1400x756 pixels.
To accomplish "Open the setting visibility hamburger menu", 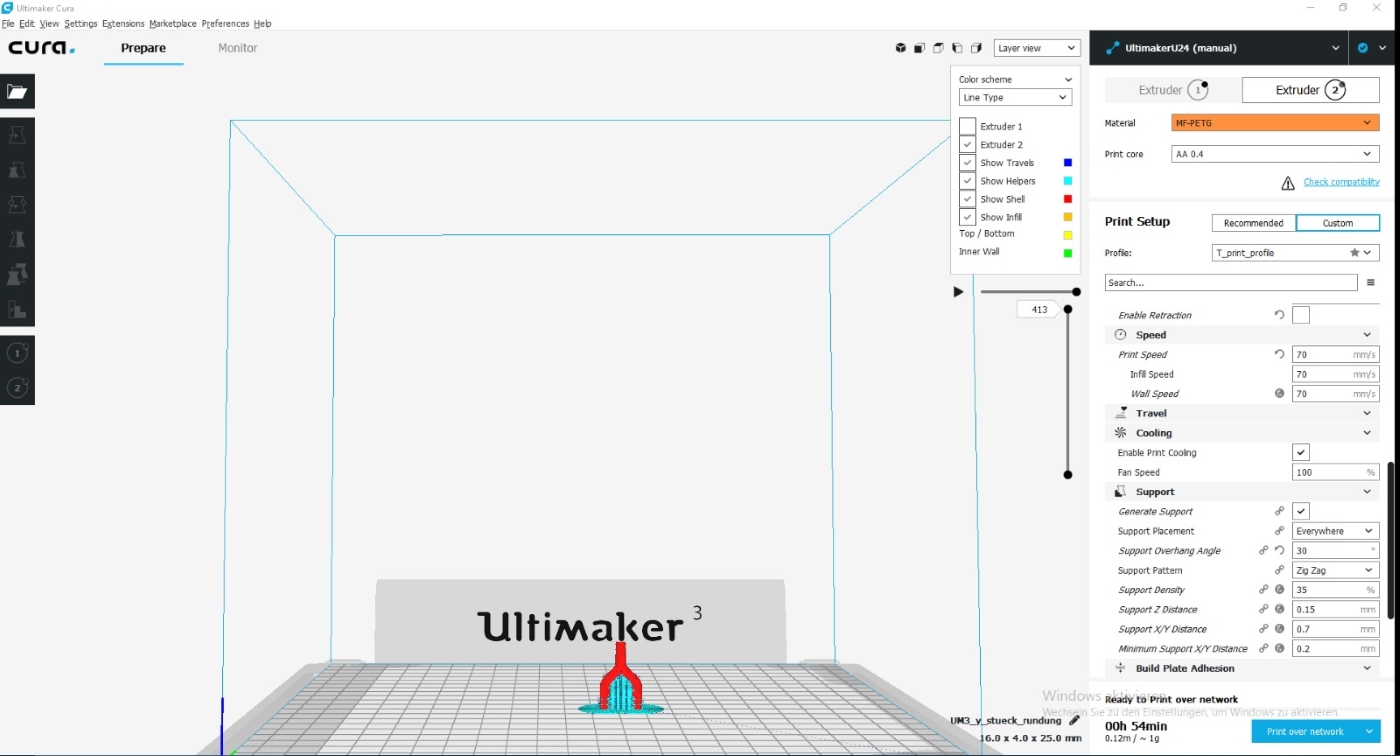I will click(1371, 283).
